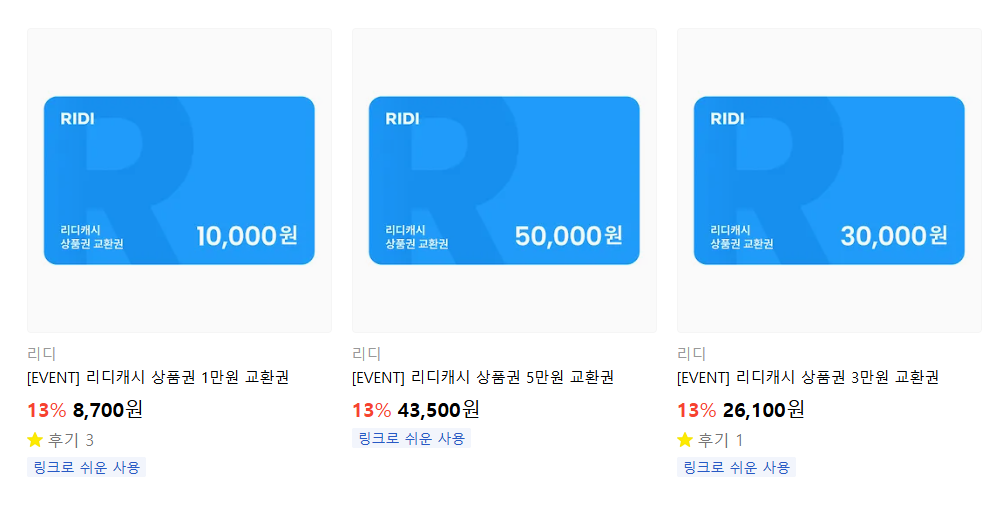Click the 리디 brand name above 3만원 교환권
This screenshot has width=996, height=525.
(x=691, y=354)
